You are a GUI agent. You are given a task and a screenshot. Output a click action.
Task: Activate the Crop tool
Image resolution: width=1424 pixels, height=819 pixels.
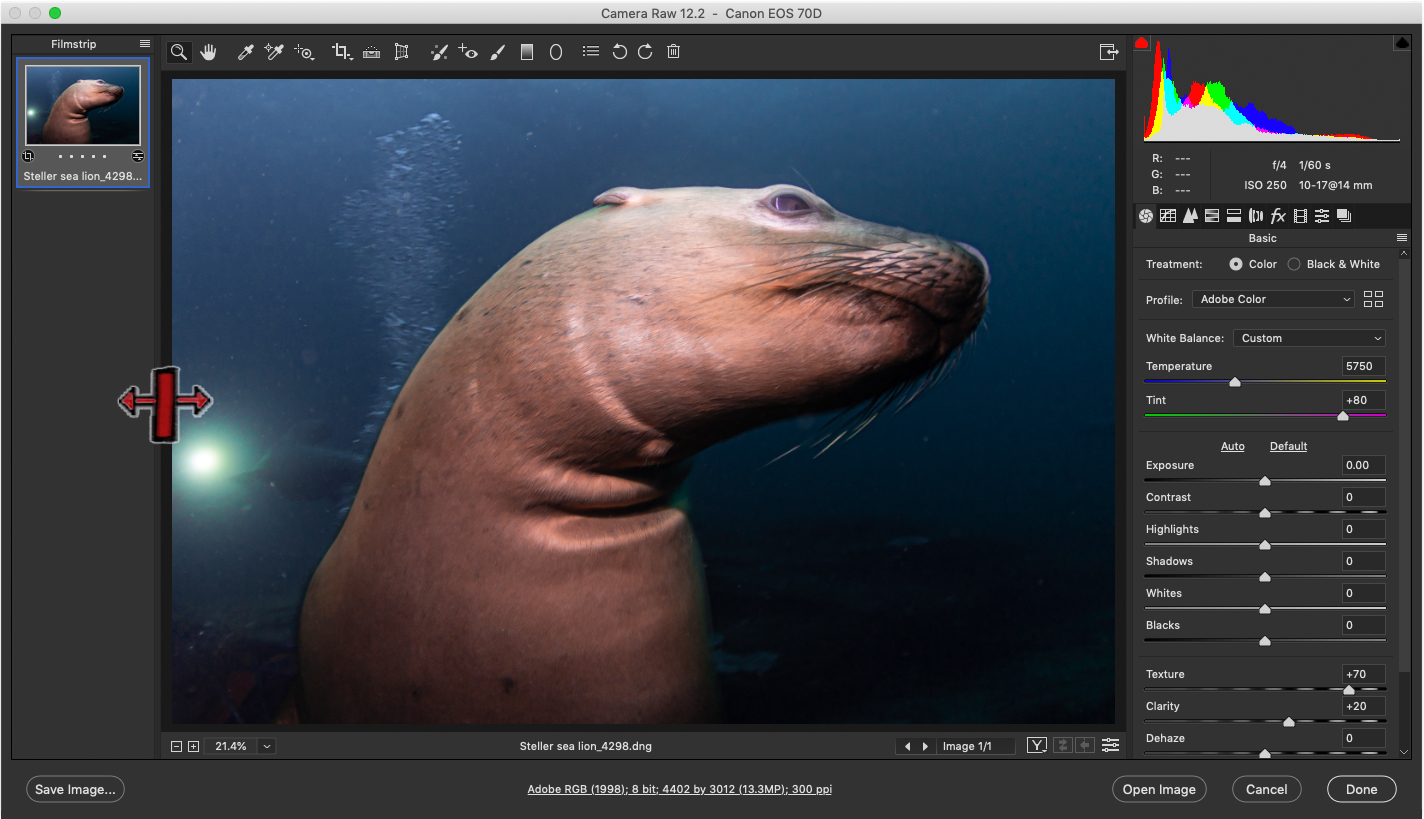pyautogui.click(x=341, y=51)
